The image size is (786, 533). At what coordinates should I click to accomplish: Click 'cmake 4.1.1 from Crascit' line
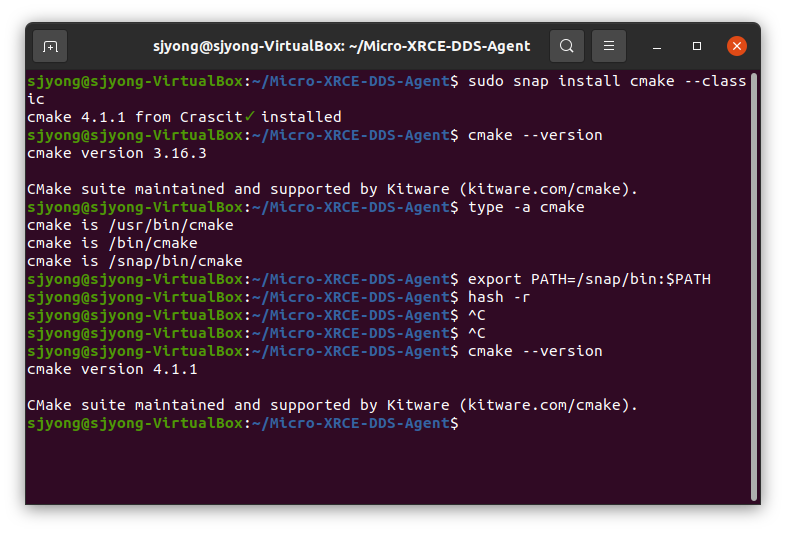pyautogui.click(x=184, y=117)
